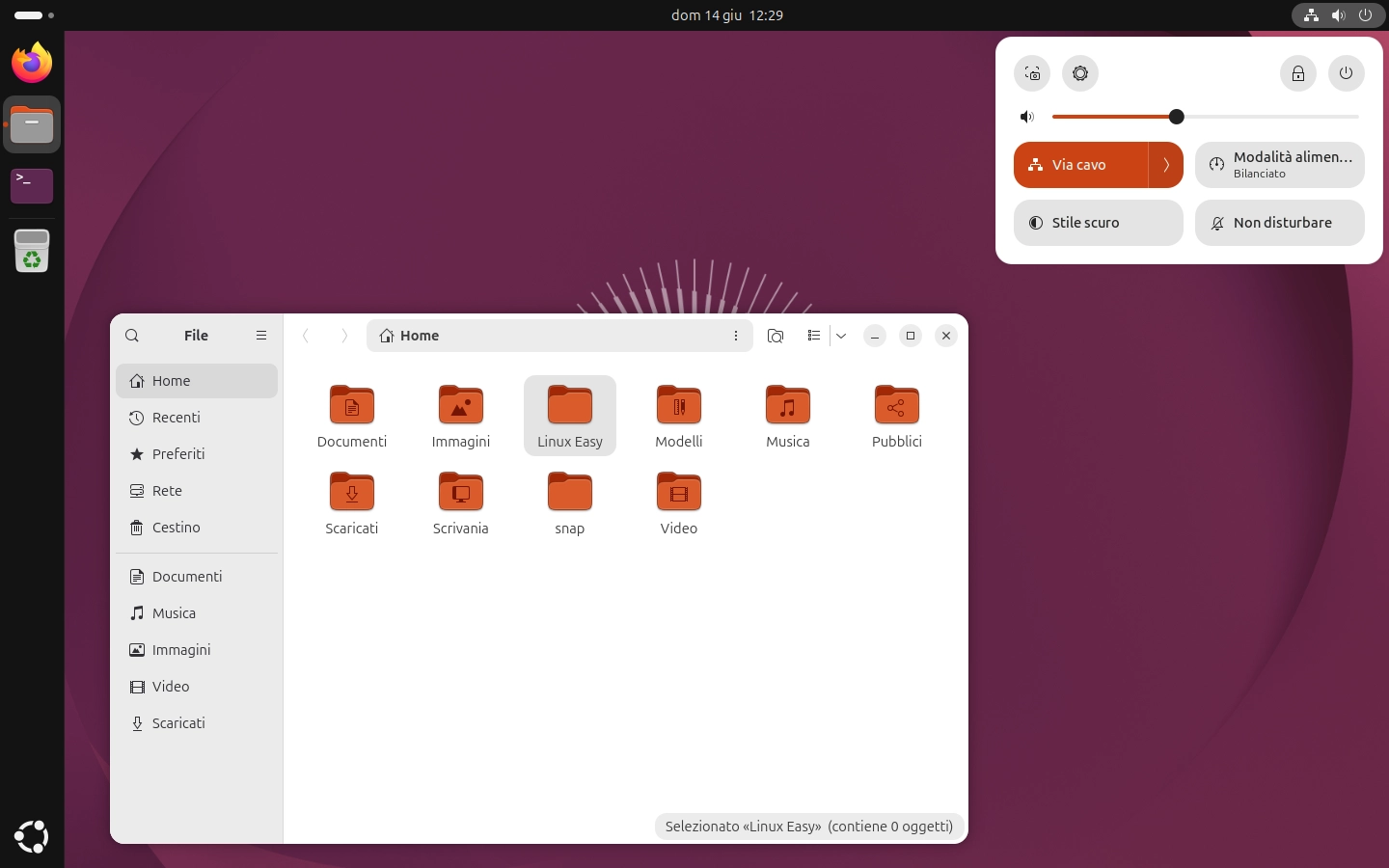
Task: Switch to list view with the view icon
Action: 814,336
